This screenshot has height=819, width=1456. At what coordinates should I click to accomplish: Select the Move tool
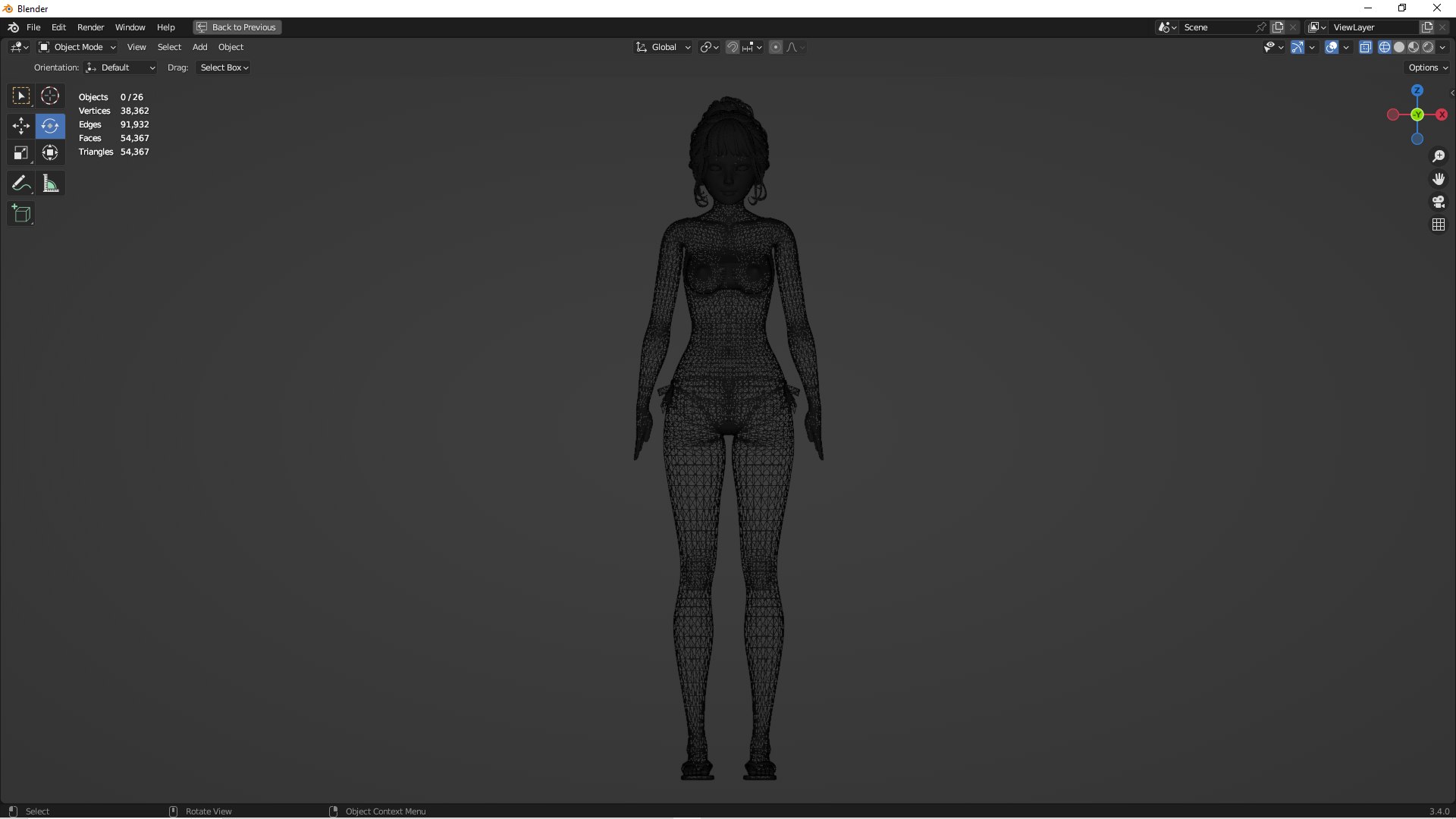tap(20, 126)
